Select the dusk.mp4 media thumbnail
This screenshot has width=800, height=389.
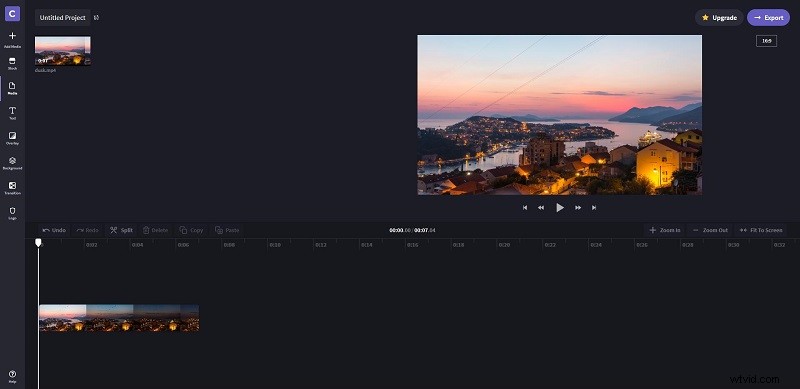pyautogui.click(x=63, y=51)
